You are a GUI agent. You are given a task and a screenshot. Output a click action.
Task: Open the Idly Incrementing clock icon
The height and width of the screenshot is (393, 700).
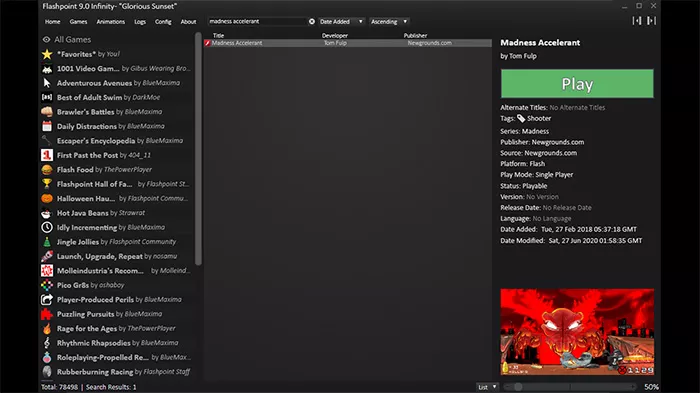[x=47, y=227]
